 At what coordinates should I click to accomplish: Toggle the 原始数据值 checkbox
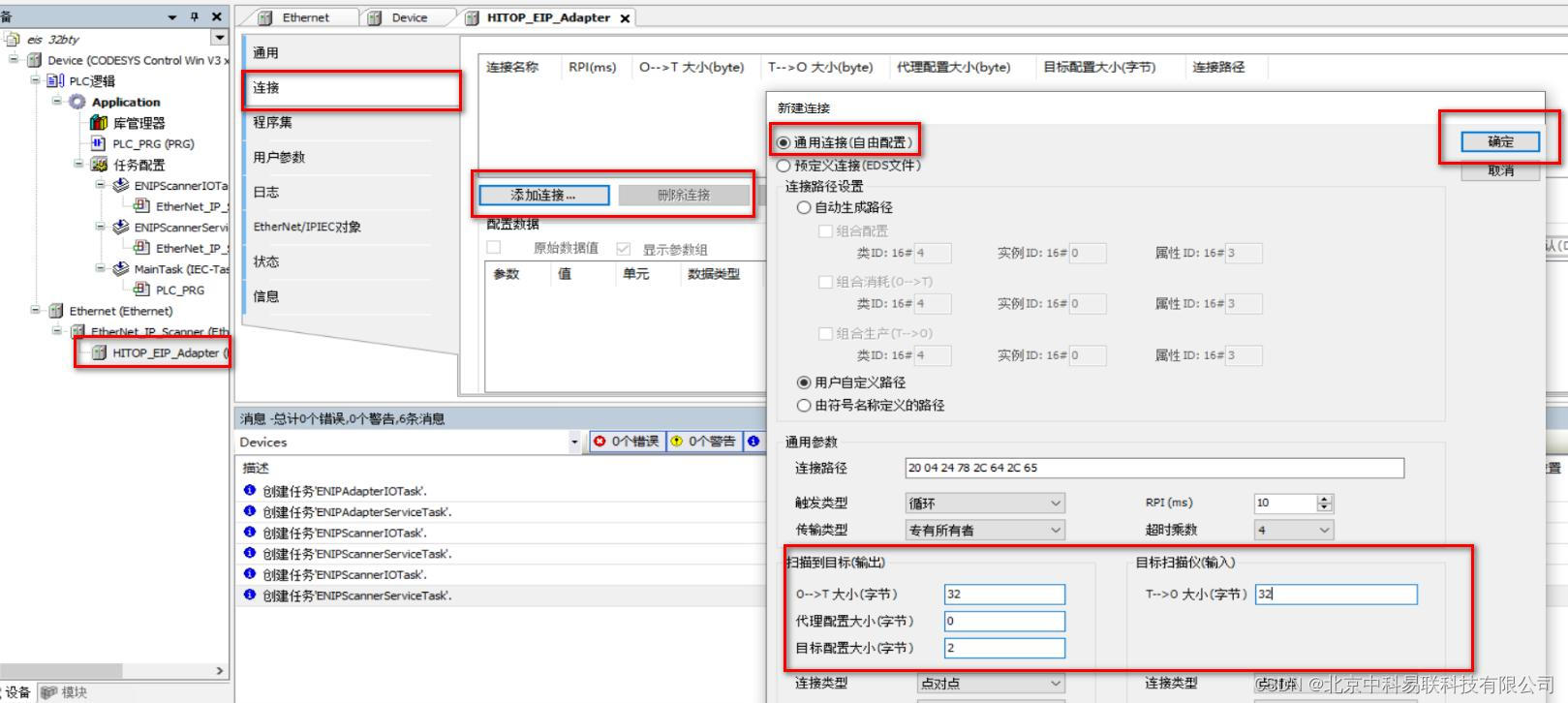(x=494, y=248)
